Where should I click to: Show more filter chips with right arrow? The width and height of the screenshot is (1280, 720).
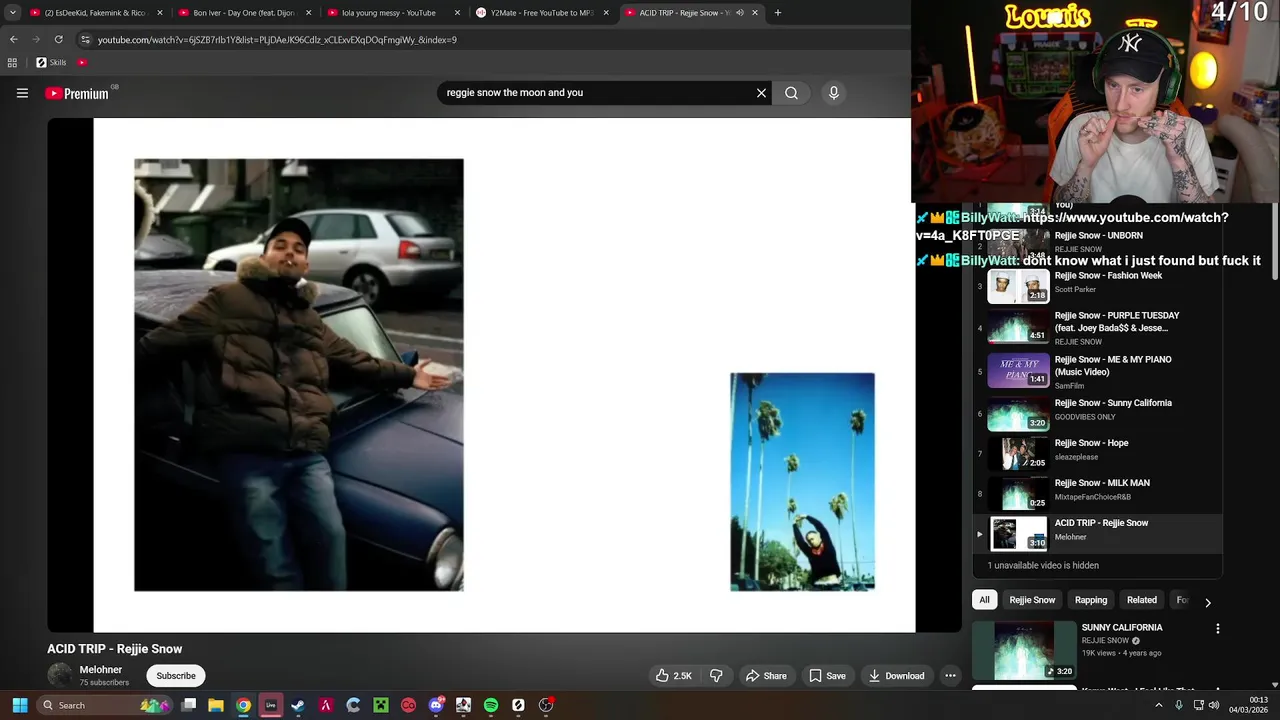click(1207, 601)
